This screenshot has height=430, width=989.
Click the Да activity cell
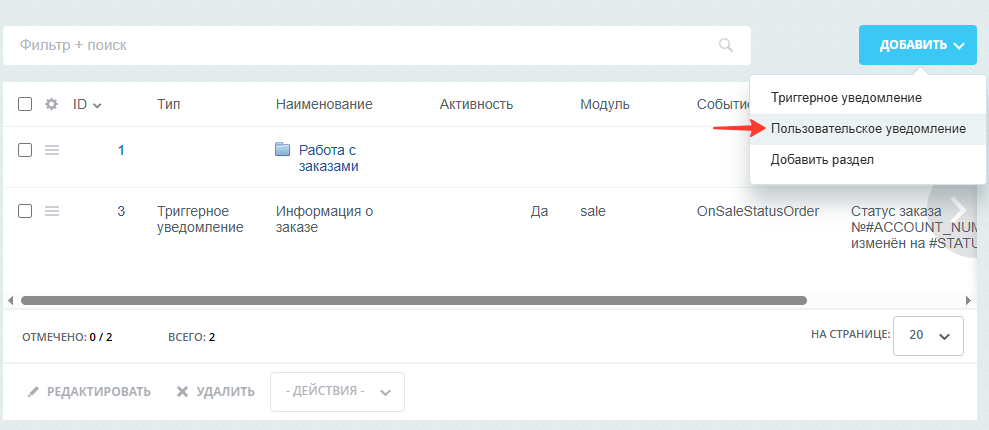[x=539, y=211]
